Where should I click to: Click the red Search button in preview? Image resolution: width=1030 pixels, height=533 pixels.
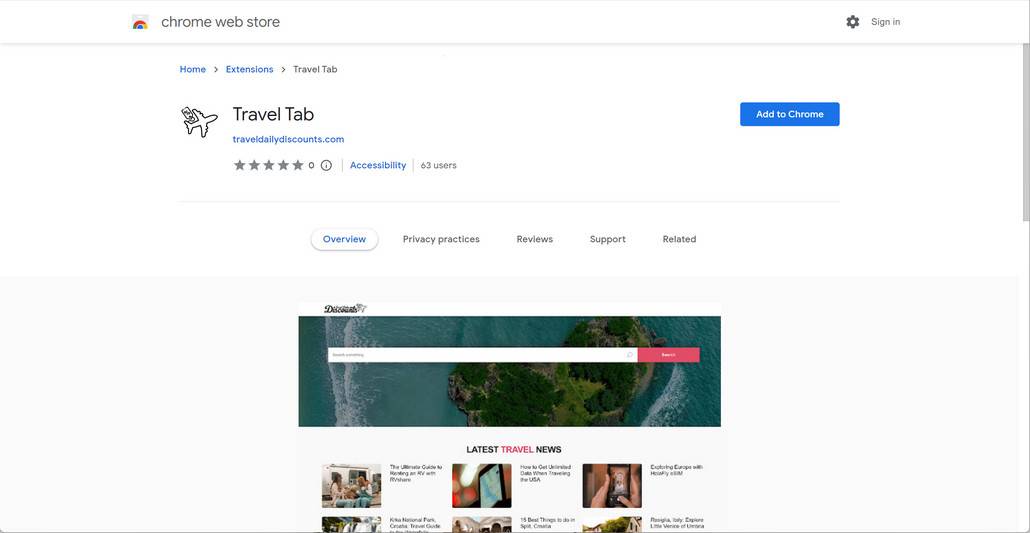[669, 355]
